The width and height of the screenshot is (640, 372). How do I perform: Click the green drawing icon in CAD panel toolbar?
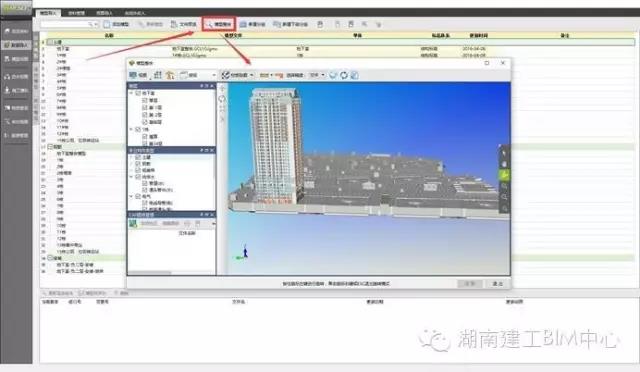pyautogui.click(x=133, y=223)
